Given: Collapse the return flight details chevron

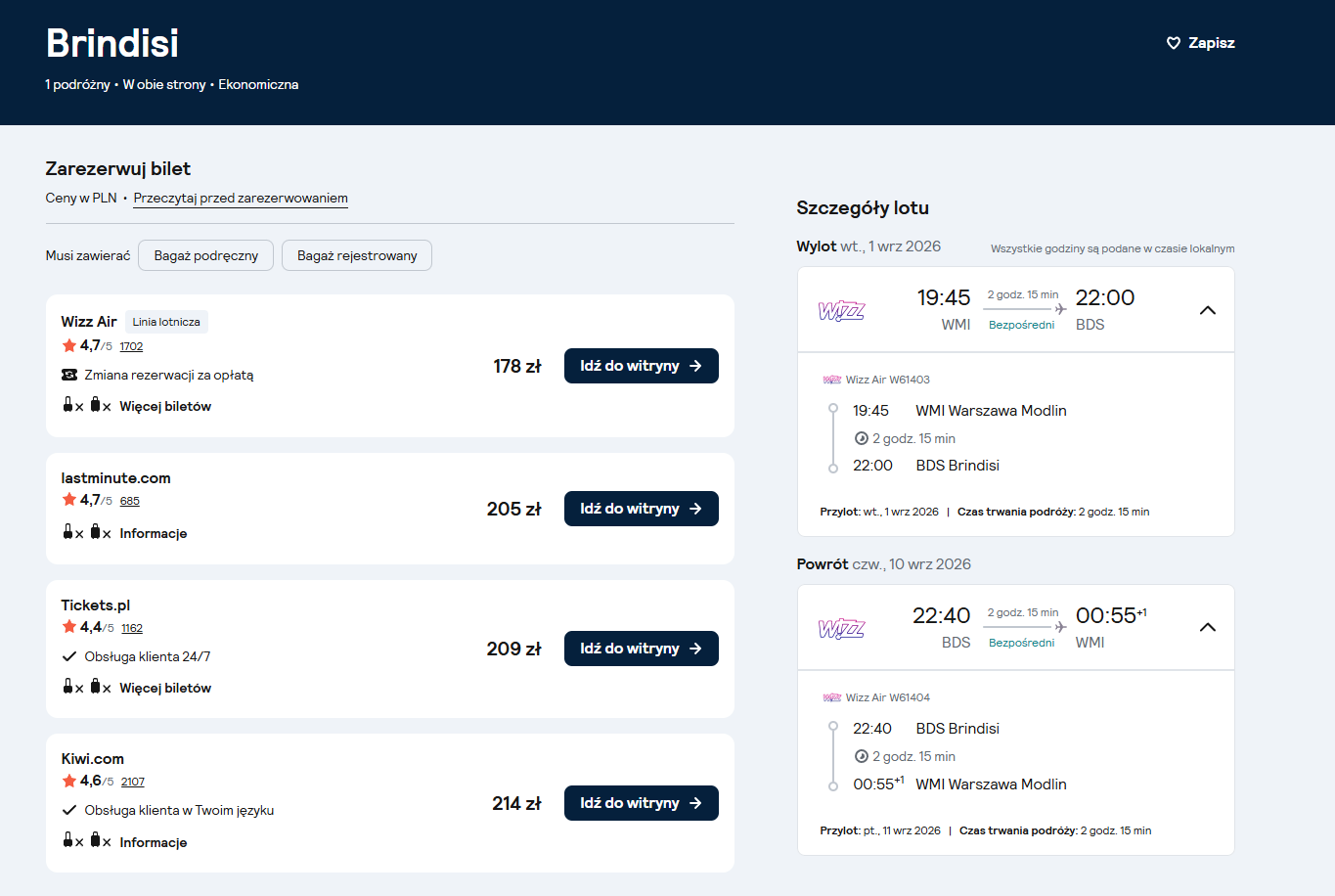Looking at the screenshot, I should 1208,627.
